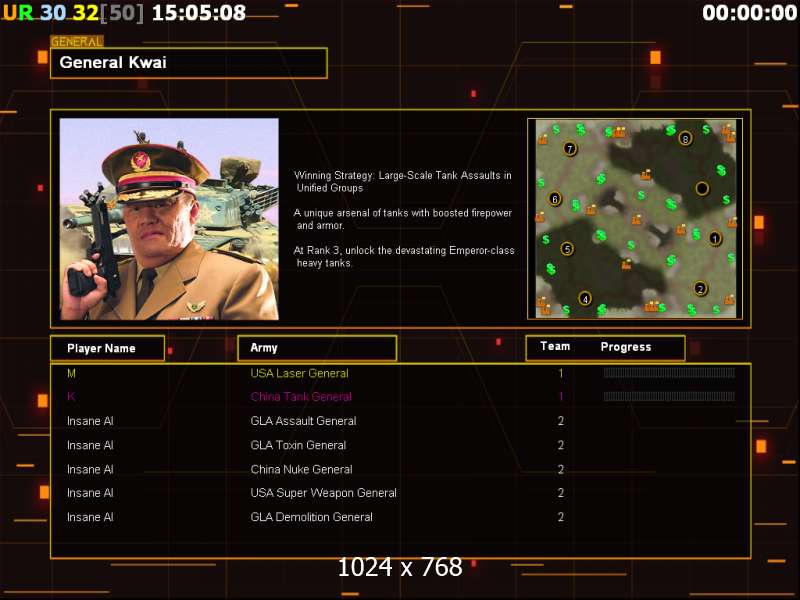Click the Team column header label
The image size is (800, 600).
tap(555, 346)
